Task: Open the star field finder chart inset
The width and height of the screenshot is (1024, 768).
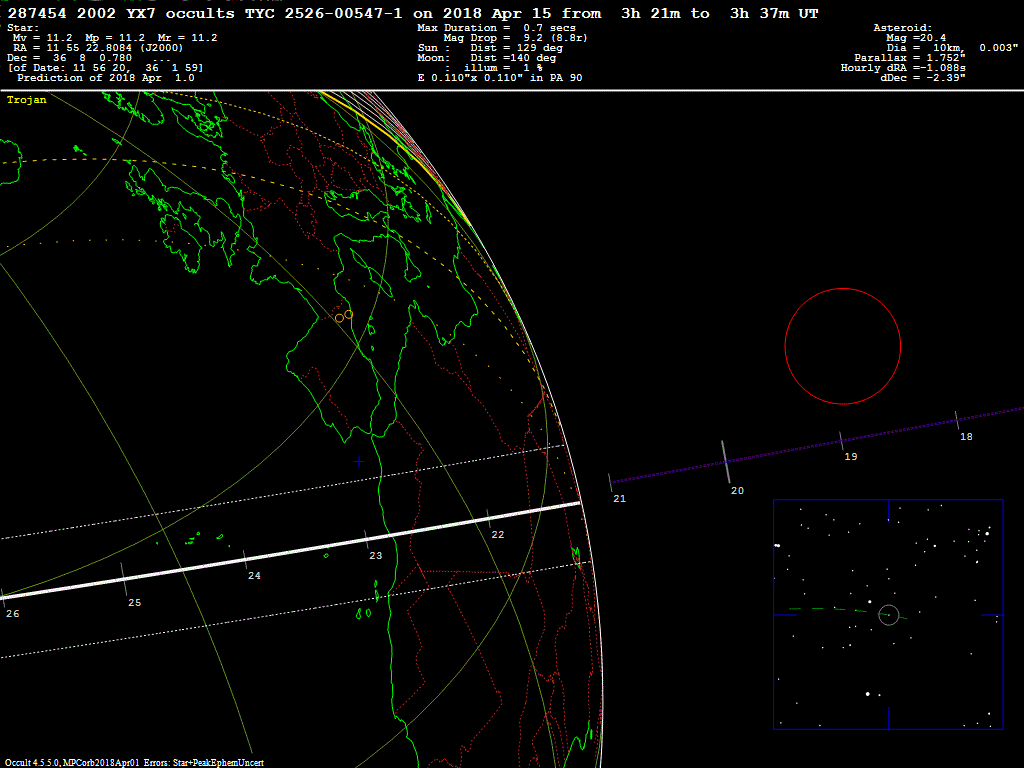Action: point(887,614)
